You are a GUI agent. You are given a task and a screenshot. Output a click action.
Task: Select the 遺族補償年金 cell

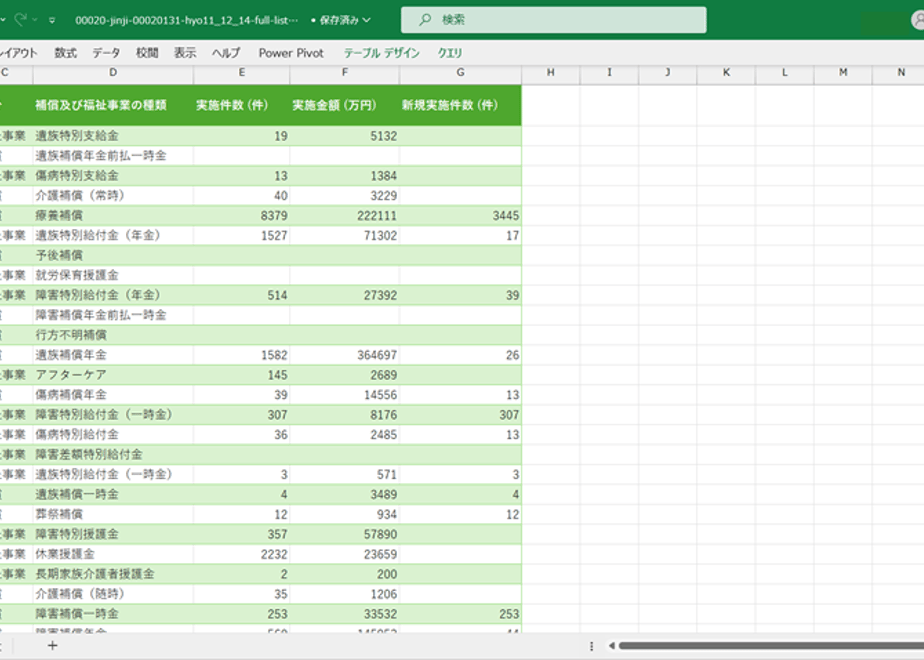pos(113,355)
